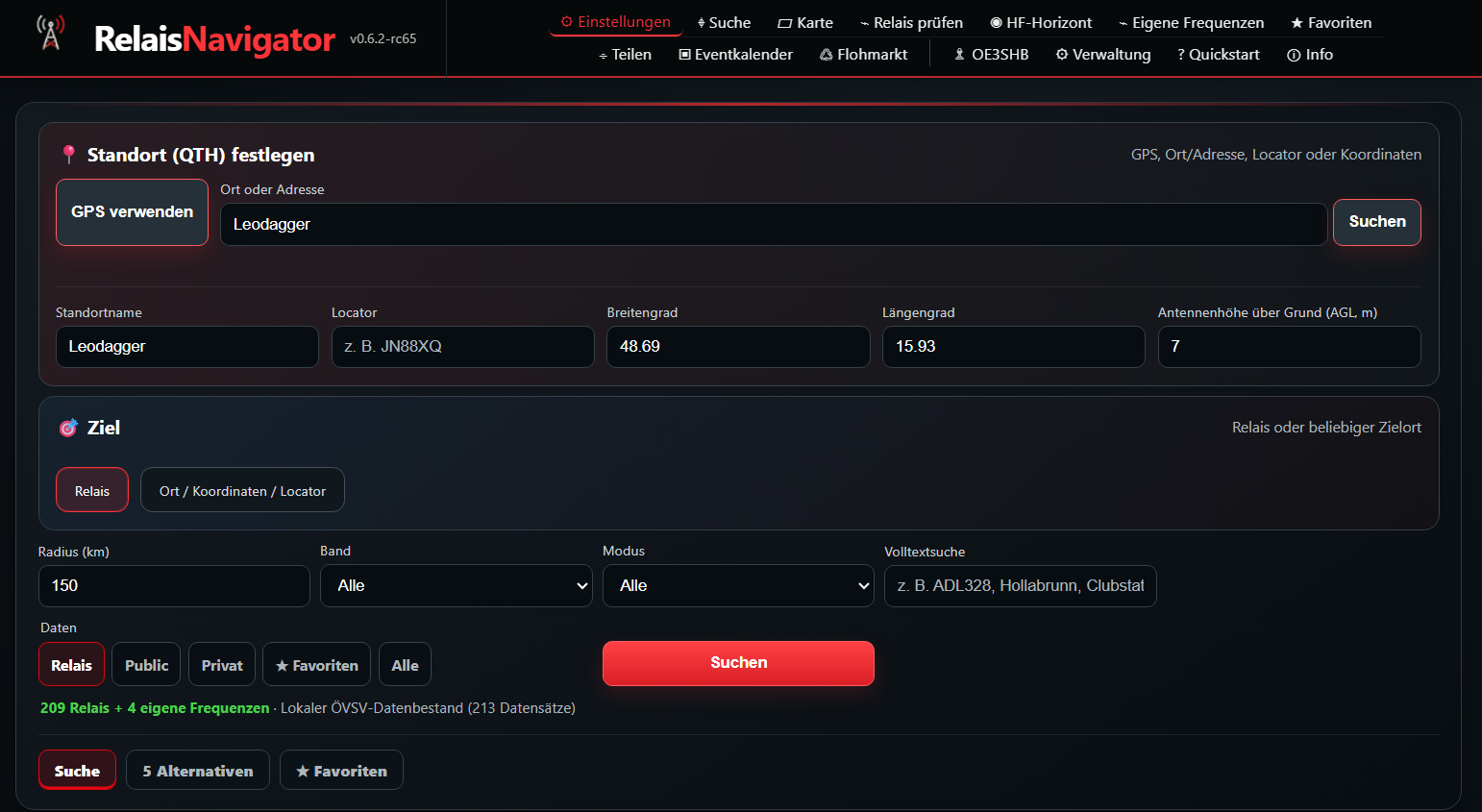Select the Privat data filter
The image size is (1482, 812).
[222, 664]
